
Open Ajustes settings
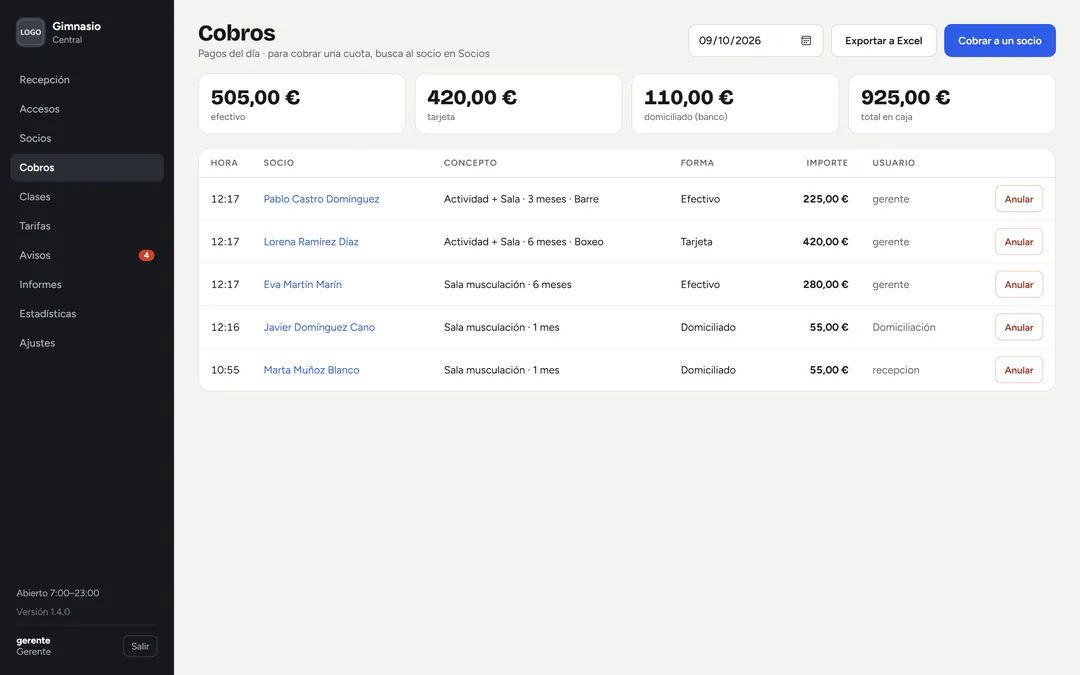click(87, 343)
